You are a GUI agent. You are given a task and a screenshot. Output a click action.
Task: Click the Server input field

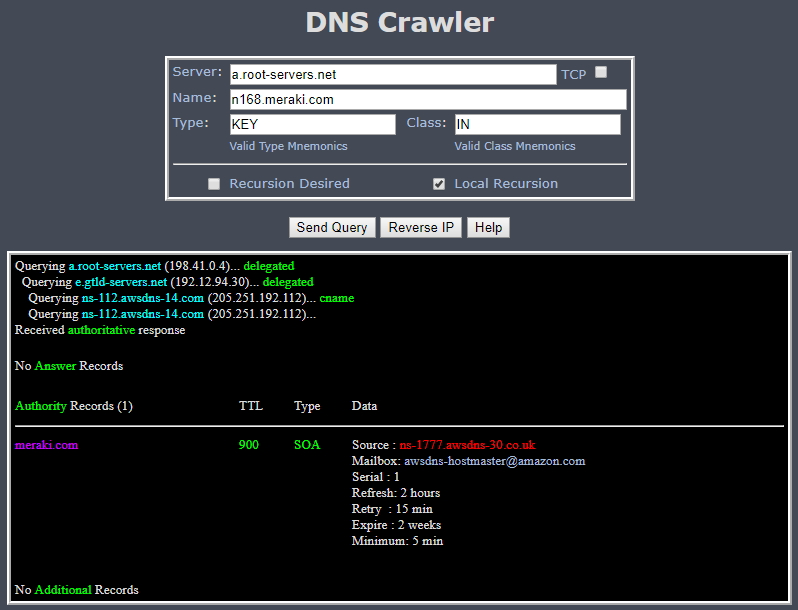[x=392, y=75]
